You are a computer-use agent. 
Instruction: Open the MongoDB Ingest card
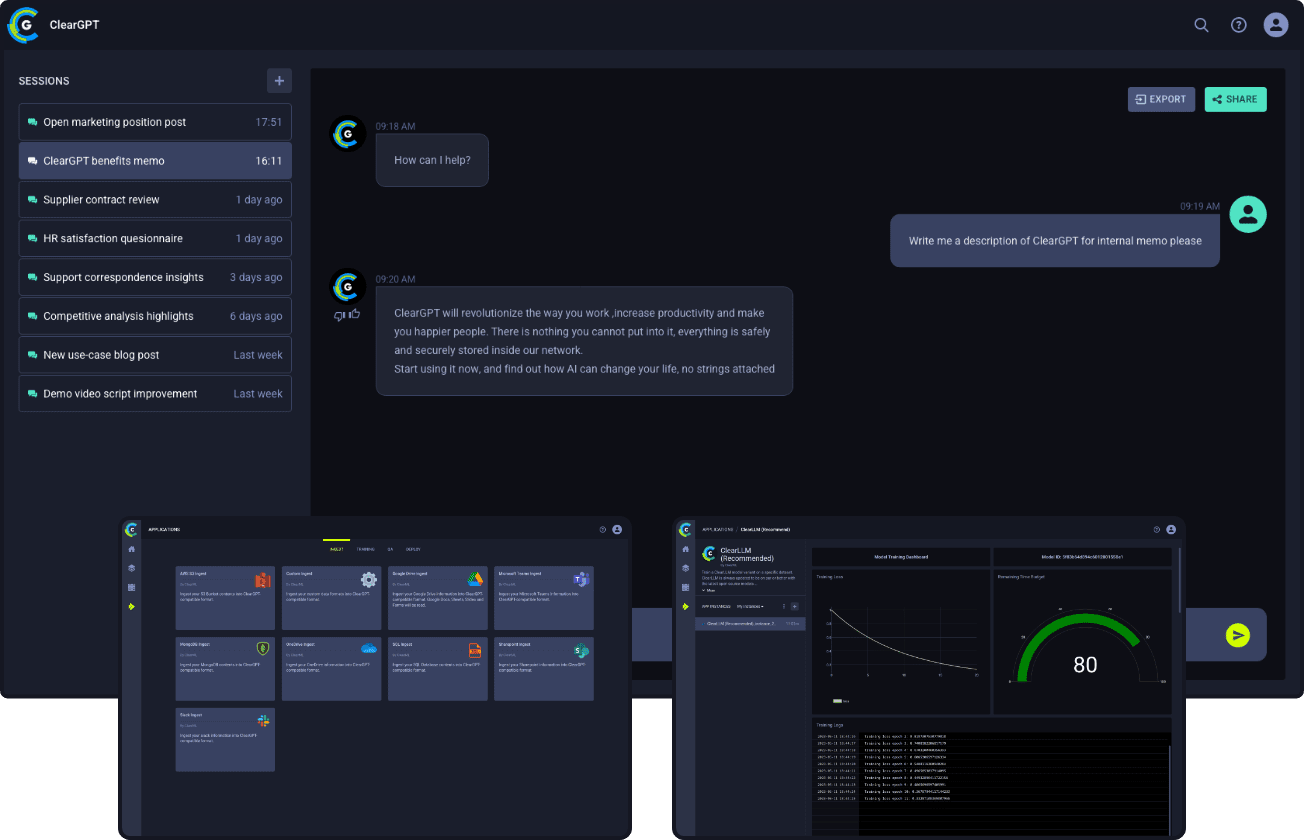pos(225,669)
